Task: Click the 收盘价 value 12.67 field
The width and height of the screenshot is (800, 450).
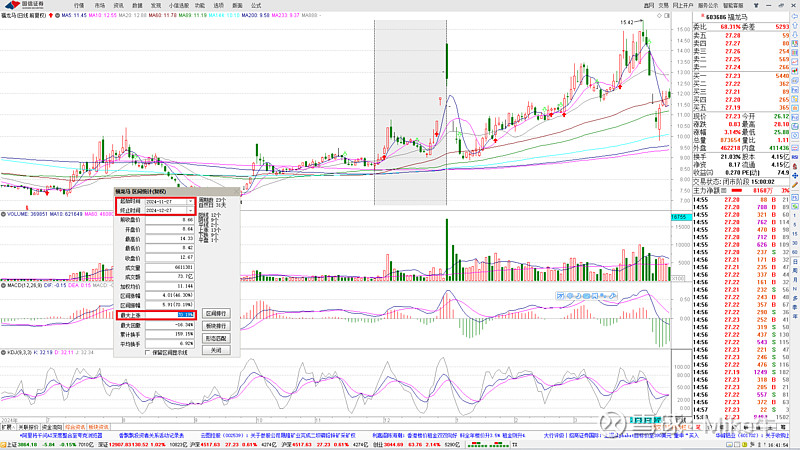Action: [x=169, y=258]
